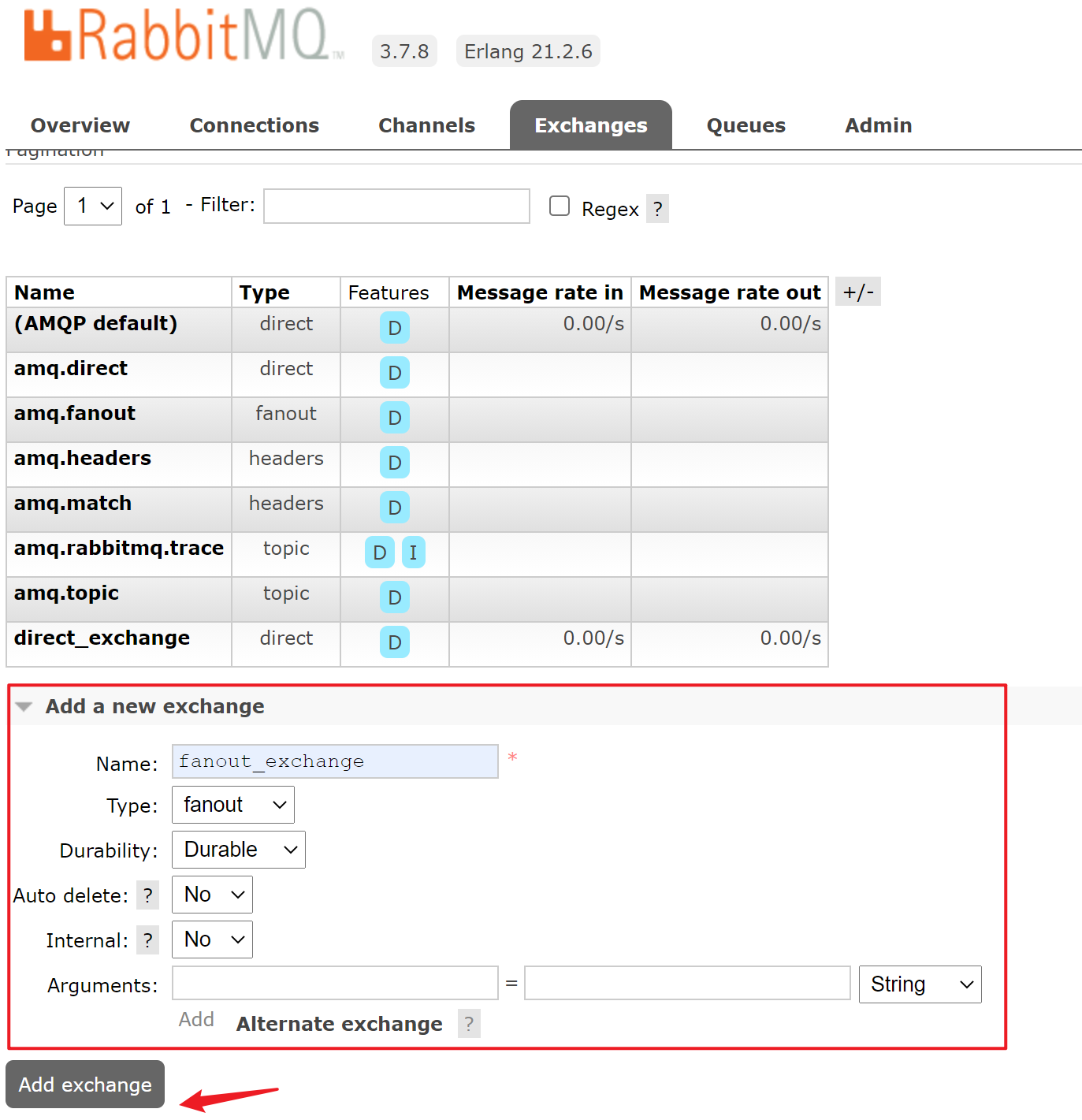Click the Regex help question mark
The width and height of the screenshot is (1082, 1120).
tap(657, 209)
